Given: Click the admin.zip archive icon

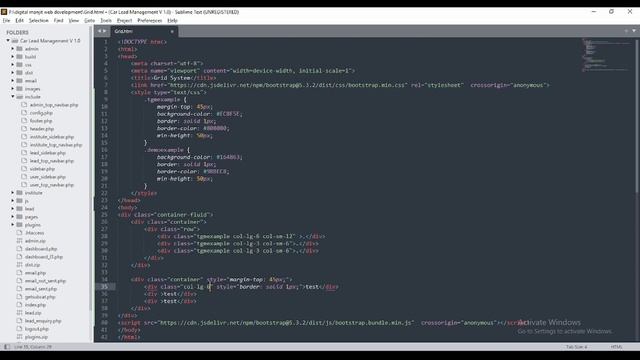Looking at the screenshot, I should tap(19, 241).
